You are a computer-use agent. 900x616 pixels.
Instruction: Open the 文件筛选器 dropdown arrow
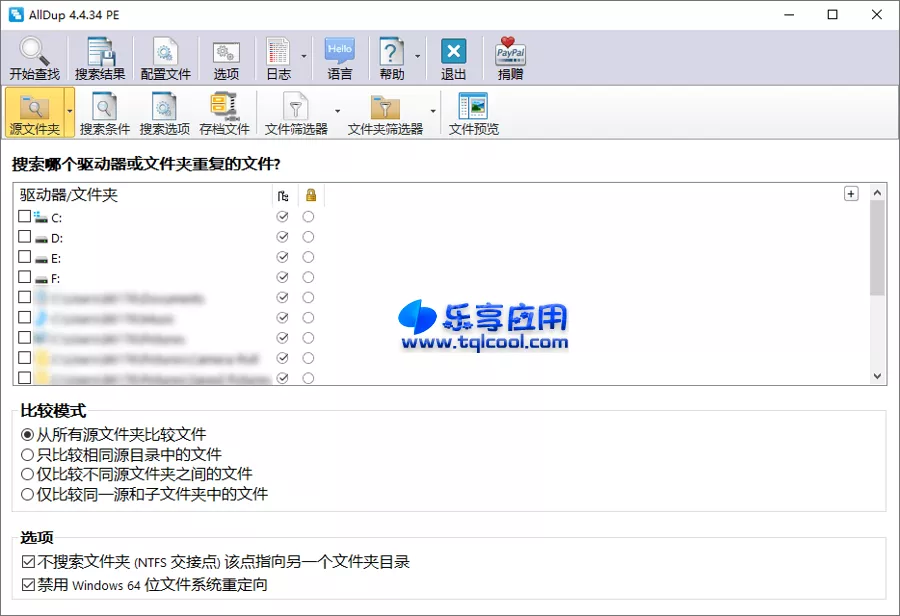click(x=336, y=110)
